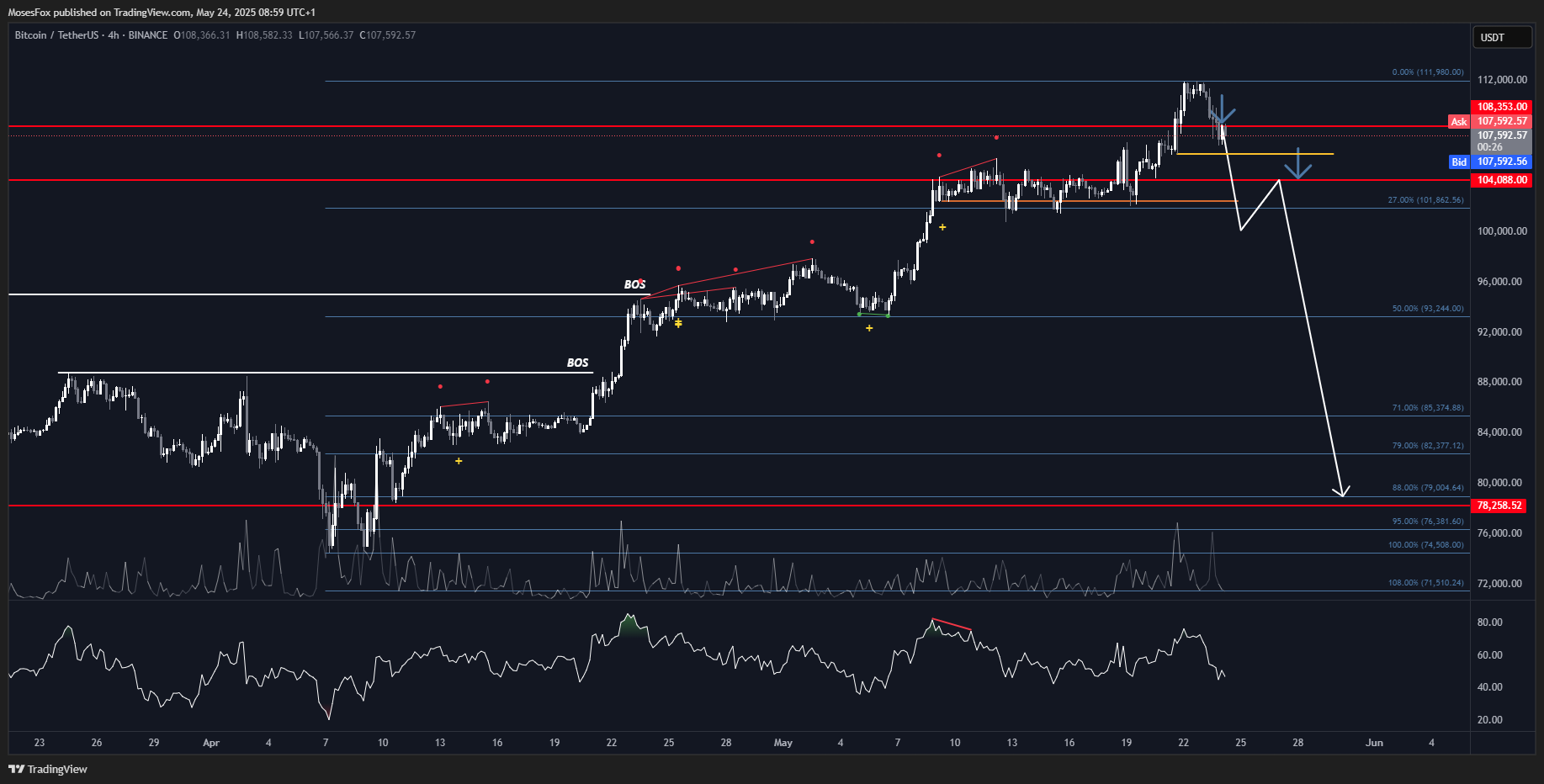The height and width of the screenshot is (784, 1544).
Task: Click the Bitcoin / TetherUS symbol title
Action: pos(56,35)
